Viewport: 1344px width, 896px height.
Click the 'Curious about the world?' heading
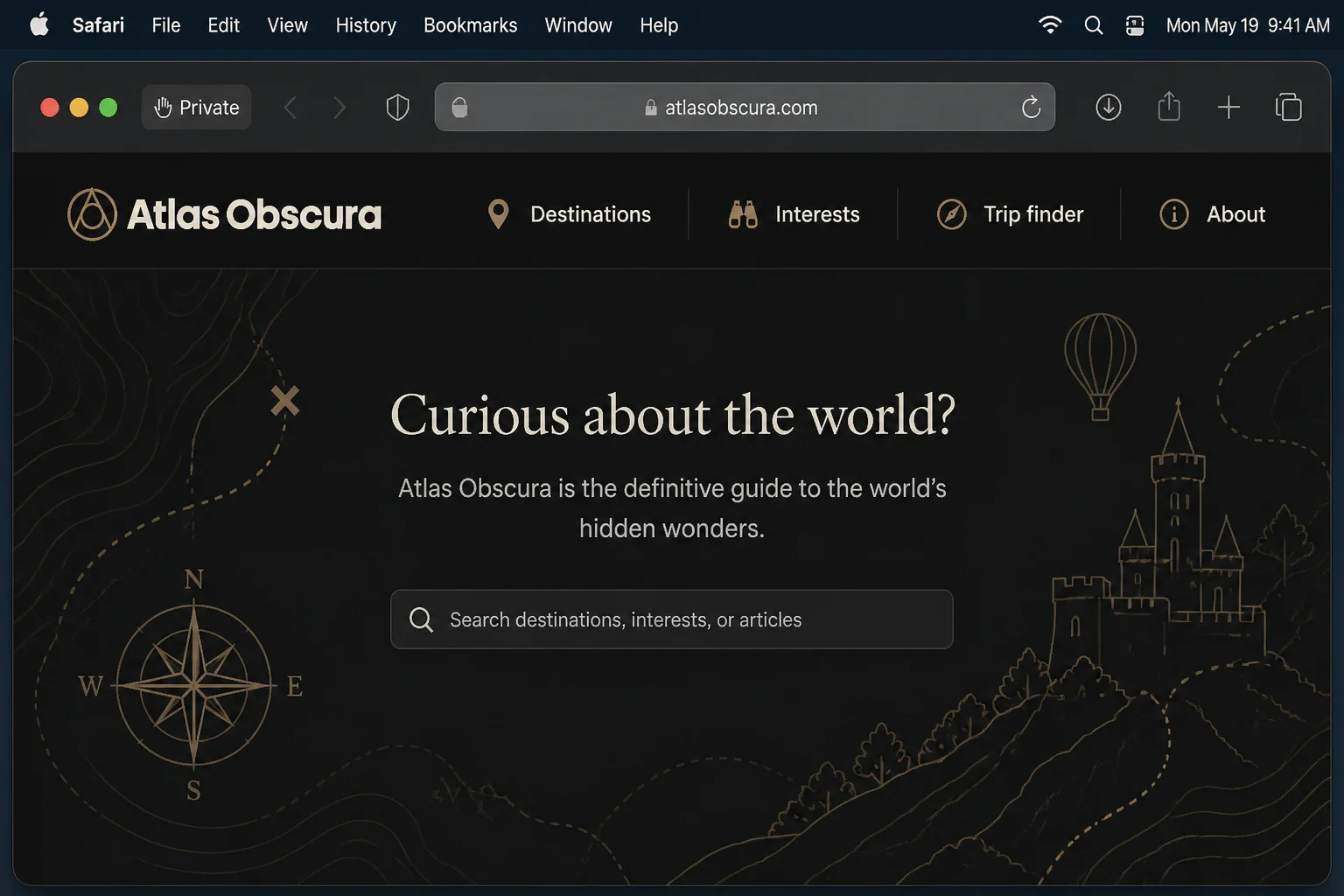pos(673,415)
